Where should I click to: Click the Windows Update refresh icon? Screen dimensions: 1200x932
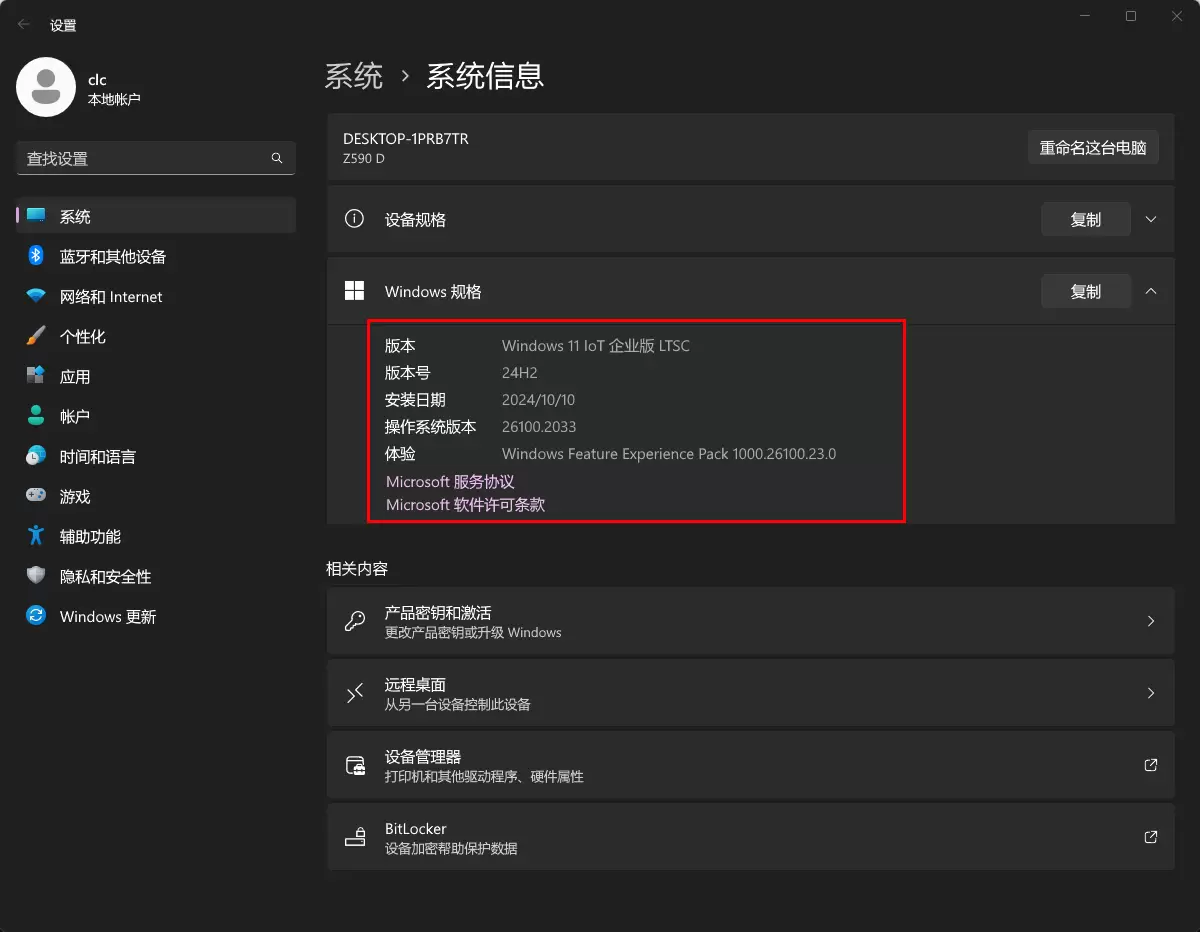point(36,616)
